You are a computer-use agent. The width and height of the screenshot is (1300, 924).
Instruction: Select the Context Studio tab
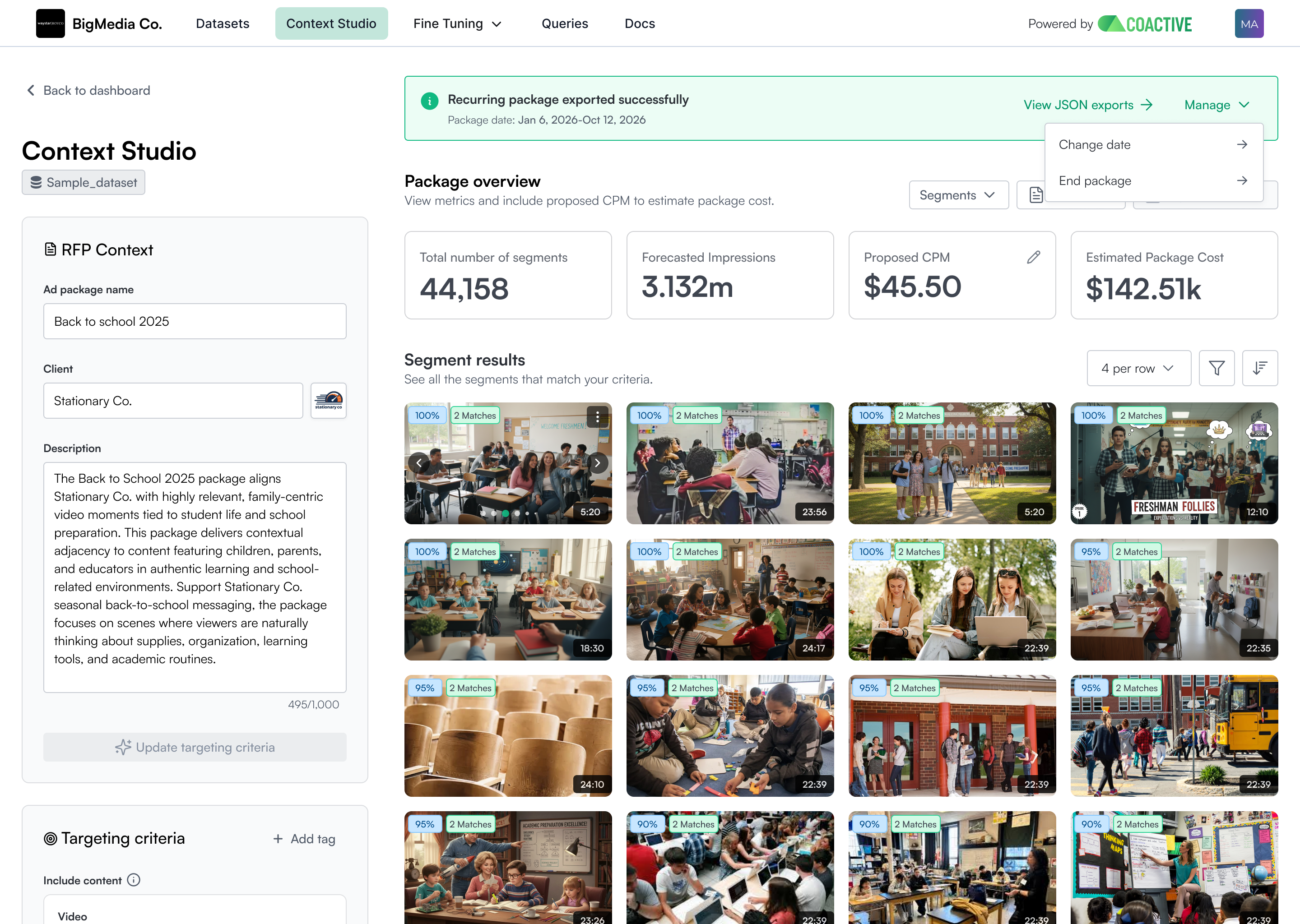331,23
